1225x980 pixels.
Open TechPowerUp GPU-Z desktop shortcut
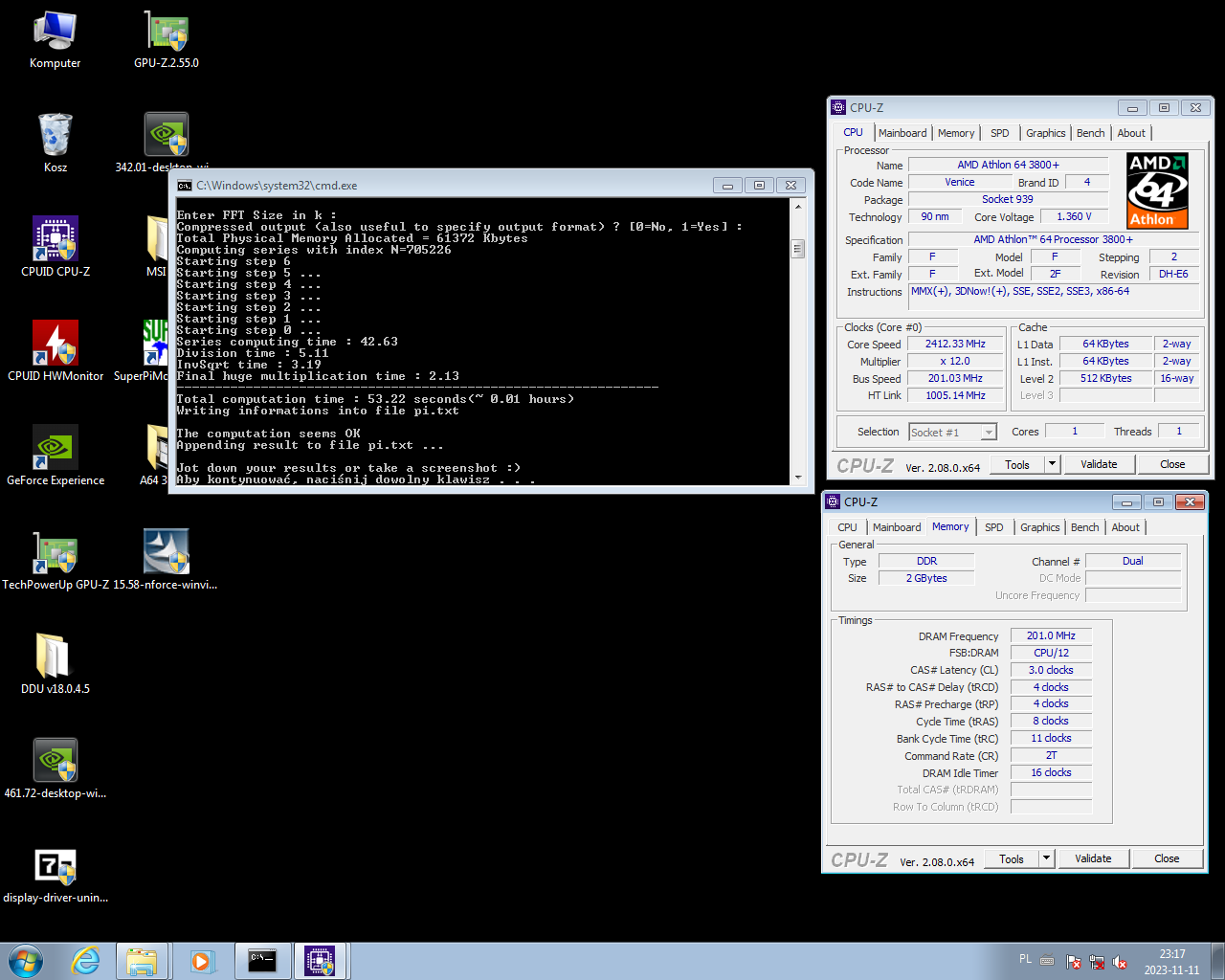pos(55,561)
